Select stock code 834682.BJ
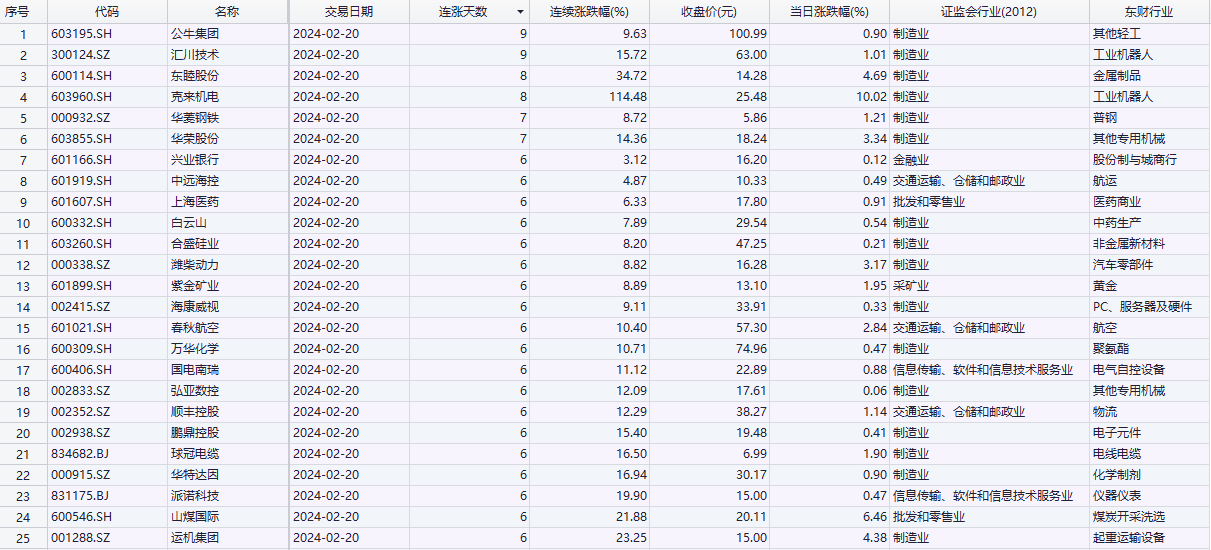This screenshot has width=1211, height=550. (81, 453)
